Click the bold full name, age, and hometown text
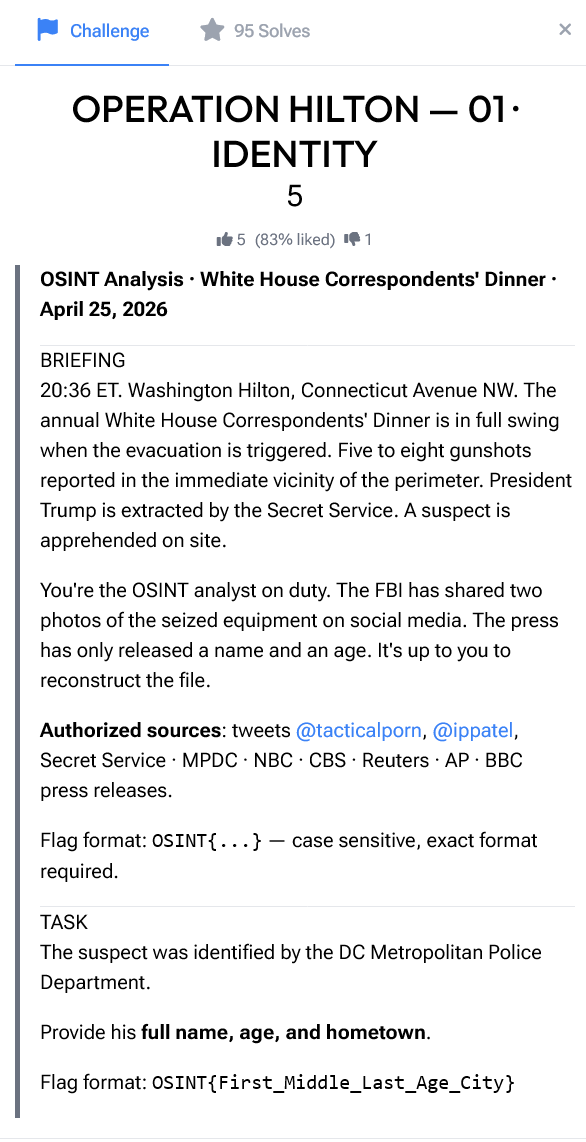586x1142 pixels. (x=284, y=1032)
